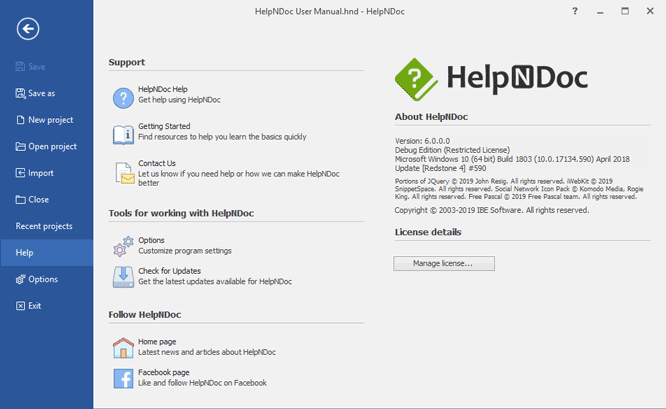Click the Save as disk icon
This screenshot has height=409, width=666.
[x=20, y=93]
